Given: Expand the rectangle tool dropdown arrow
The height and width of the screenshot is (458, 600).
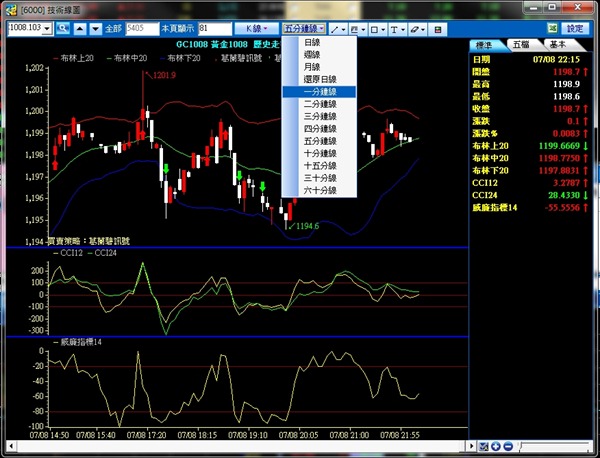Looking at the screenshot, I should pyautogui.click(x=383, y=29).
